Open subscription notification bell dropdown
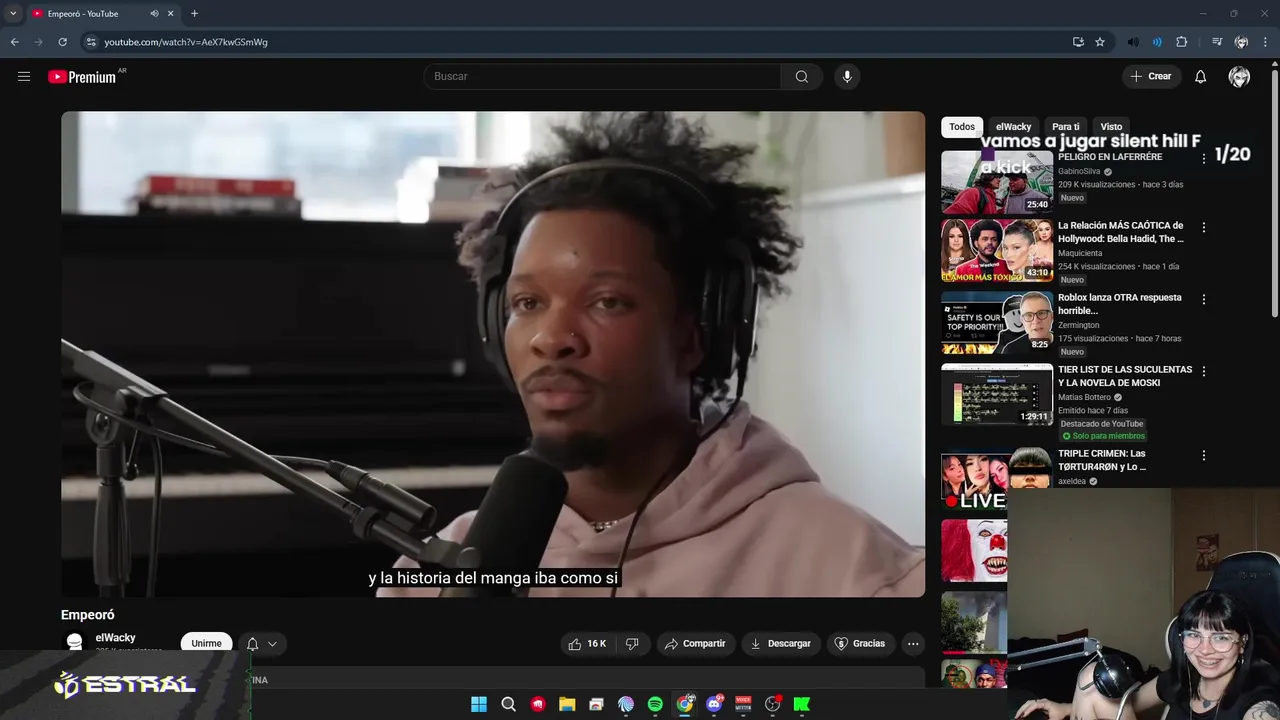Screen dimensions: 1280x720 pos(261,644)
